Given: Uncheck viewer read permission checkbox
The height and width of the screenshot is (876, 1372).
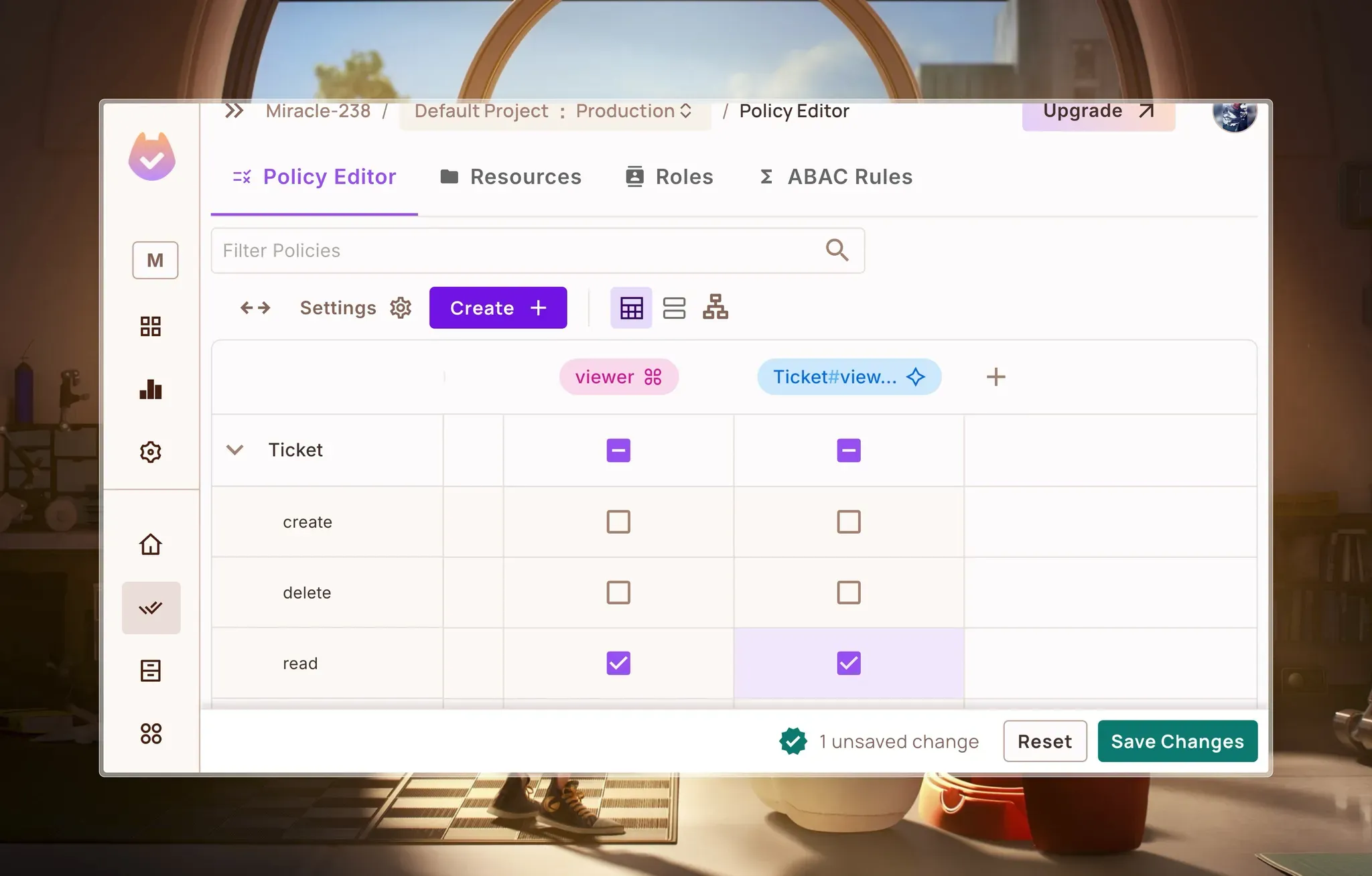Looking at the screenshot, I should click(x=618, y=663).
